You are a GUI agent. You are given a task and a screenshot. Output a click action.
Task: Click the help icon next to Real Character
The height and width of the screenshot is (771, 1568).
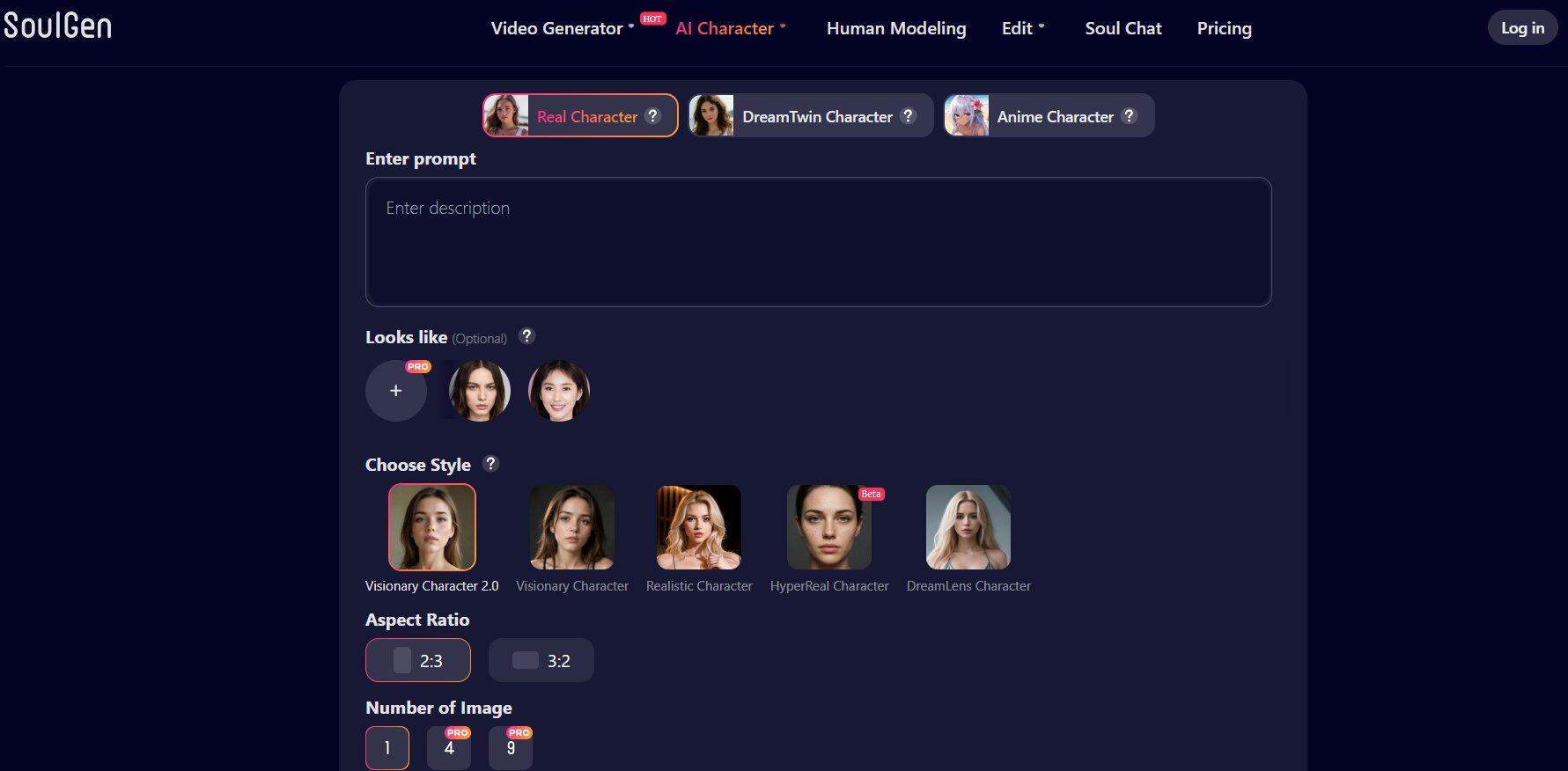point(652,116)
